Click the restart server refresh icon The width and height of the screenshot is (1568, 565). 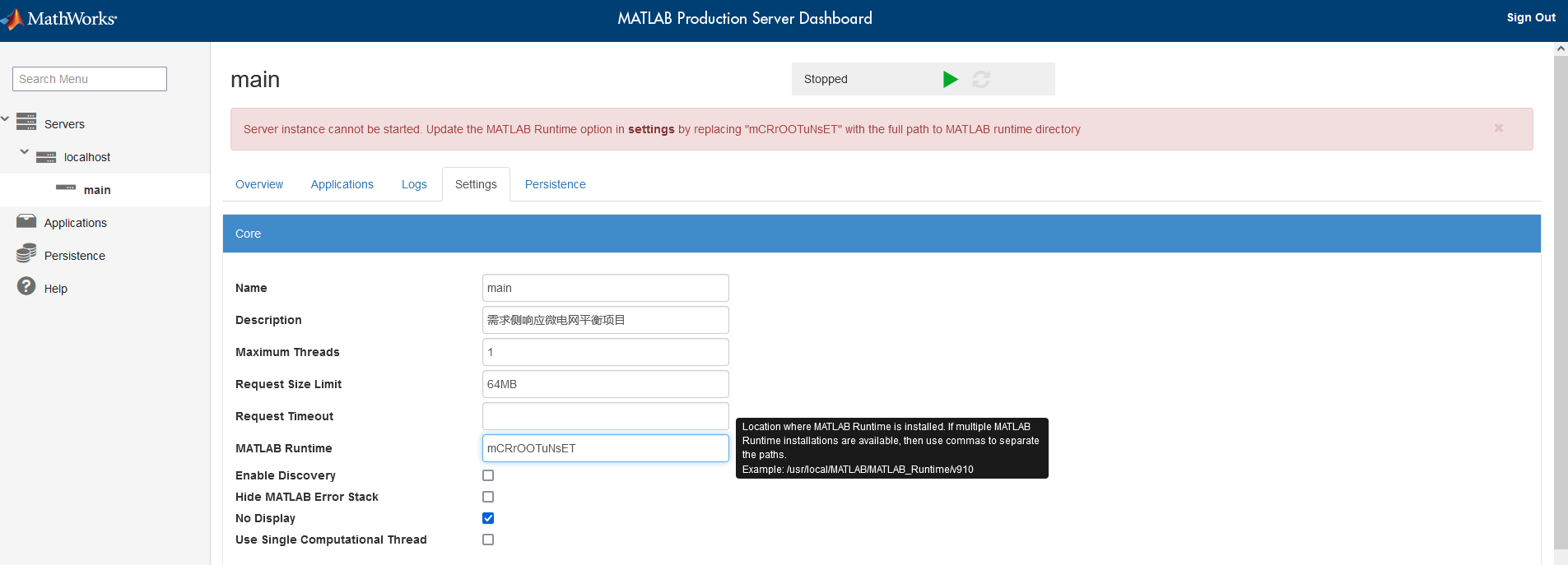[x=981, y=79]
